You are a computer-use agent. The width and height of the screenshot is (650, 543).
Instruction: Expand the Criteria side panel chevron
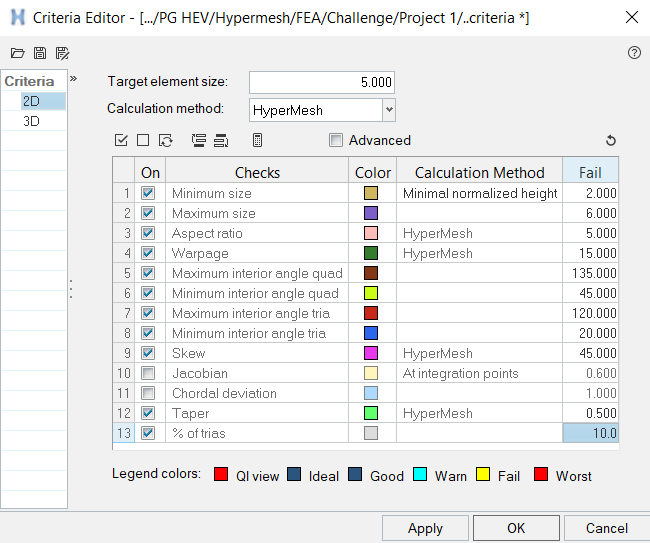tap(73, 78)
